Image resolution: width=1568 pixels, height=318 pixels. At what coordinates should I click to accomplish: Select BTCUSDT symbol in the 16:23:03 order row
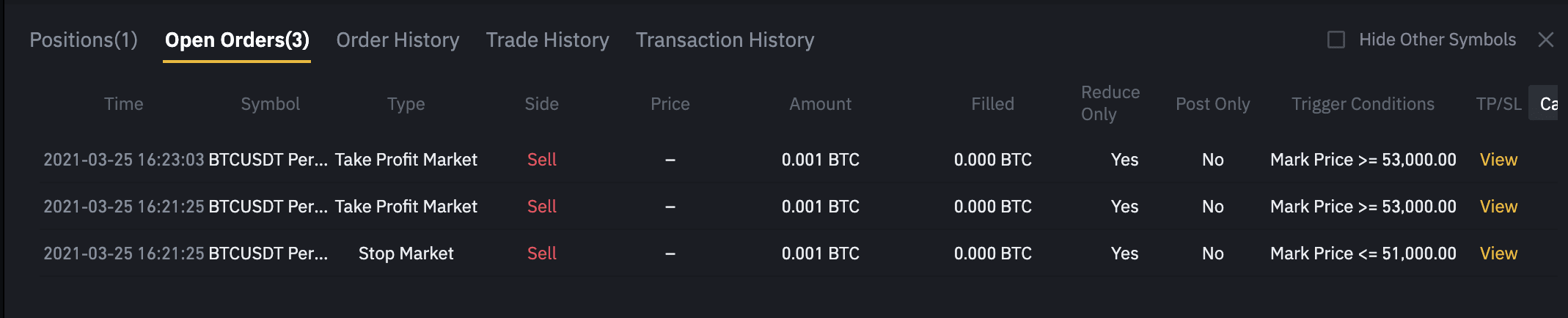[x=268, y=160]
